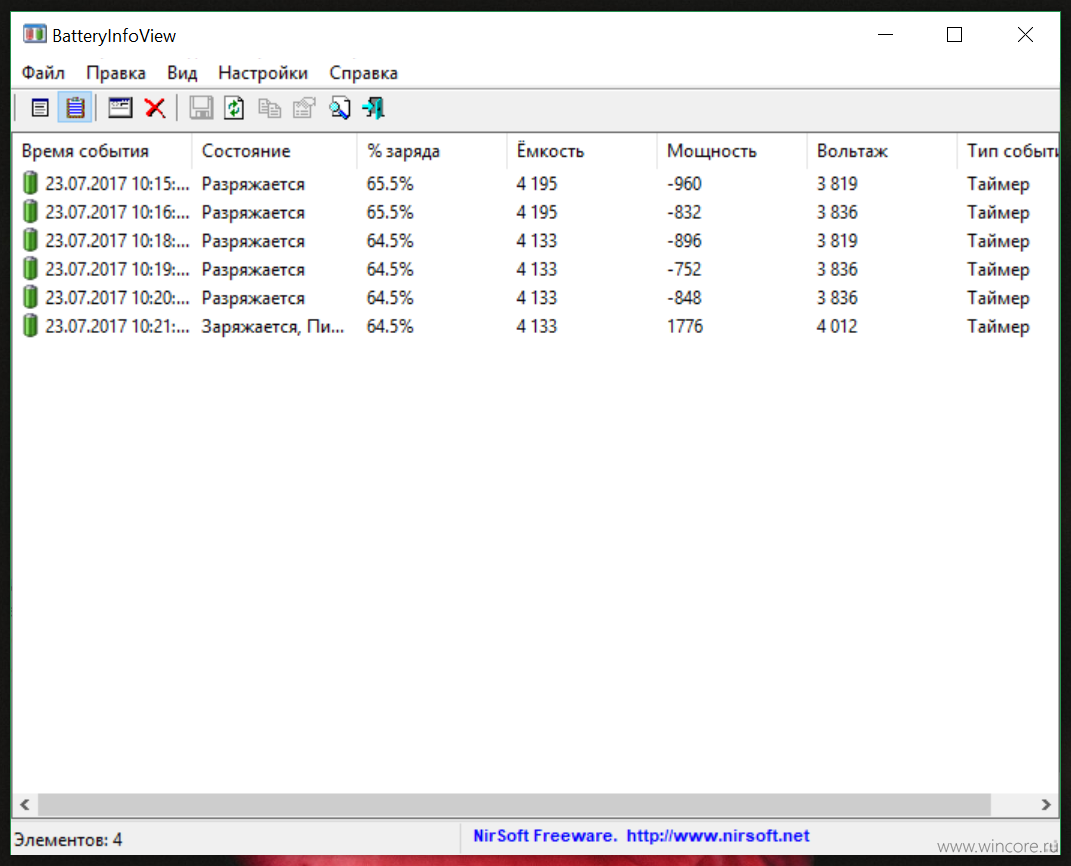Click battery icon of 10:19 log row
This screenshot has height=866, width=1071.
[x=30, y=269]
